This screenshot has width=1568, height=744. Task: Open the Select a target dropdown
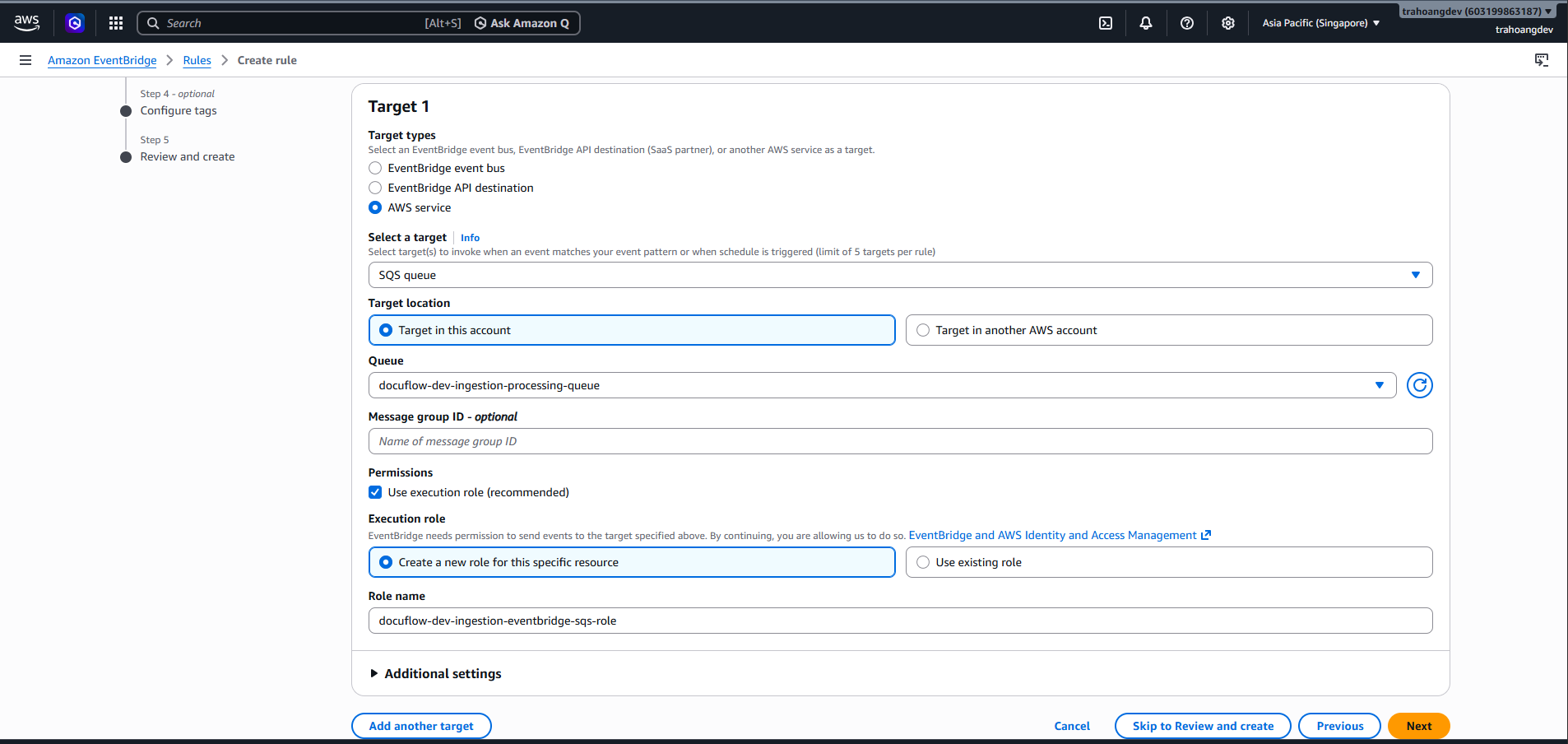click(x=900, y=275)
